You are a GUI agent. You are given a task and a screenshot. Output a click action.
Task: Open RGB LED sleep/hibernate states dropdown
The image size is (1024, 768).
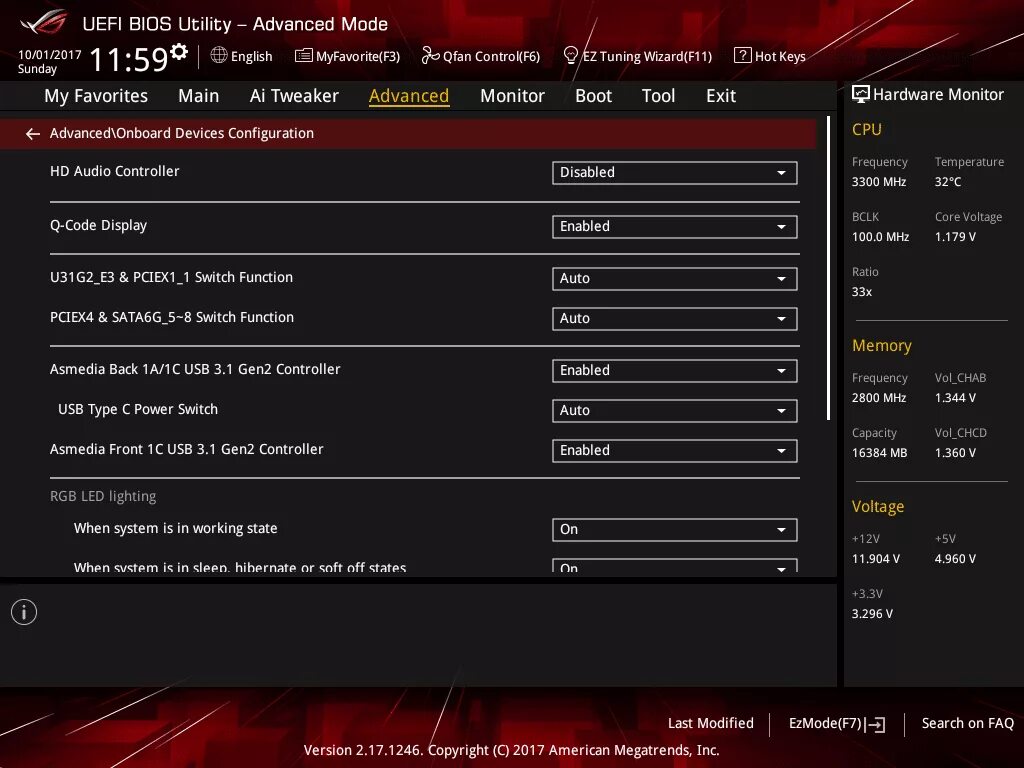coord(675,566)
